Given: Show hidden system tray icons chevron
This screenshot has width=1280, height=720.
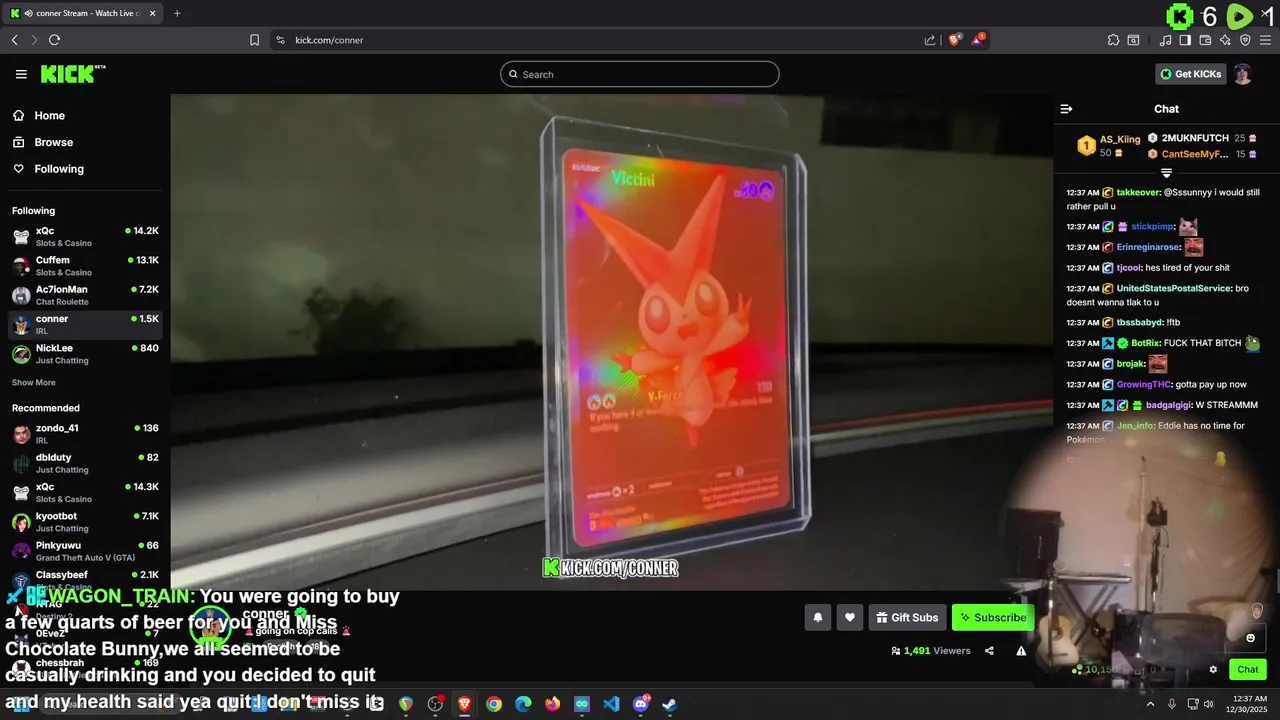Looking at the screenshot, I should click(1150, 704).
